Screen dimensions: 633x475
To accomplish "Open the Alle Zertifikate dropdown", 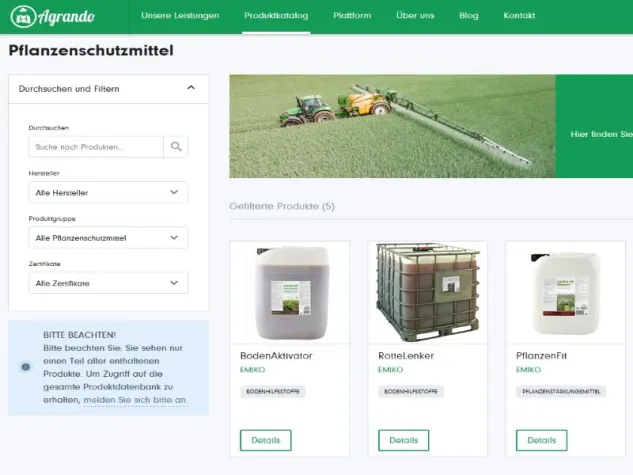I will [108, 283].
